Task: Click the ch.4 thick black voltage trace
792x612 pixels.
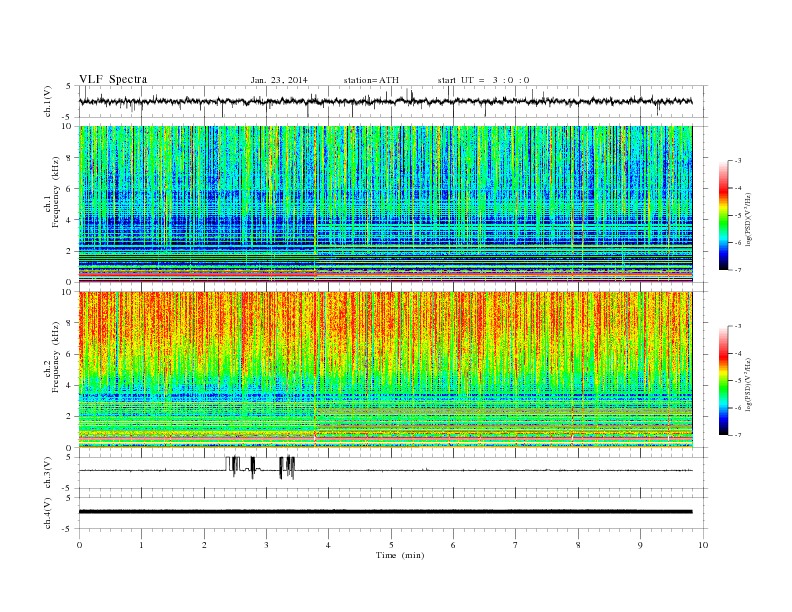Action: tap(385, 512)
